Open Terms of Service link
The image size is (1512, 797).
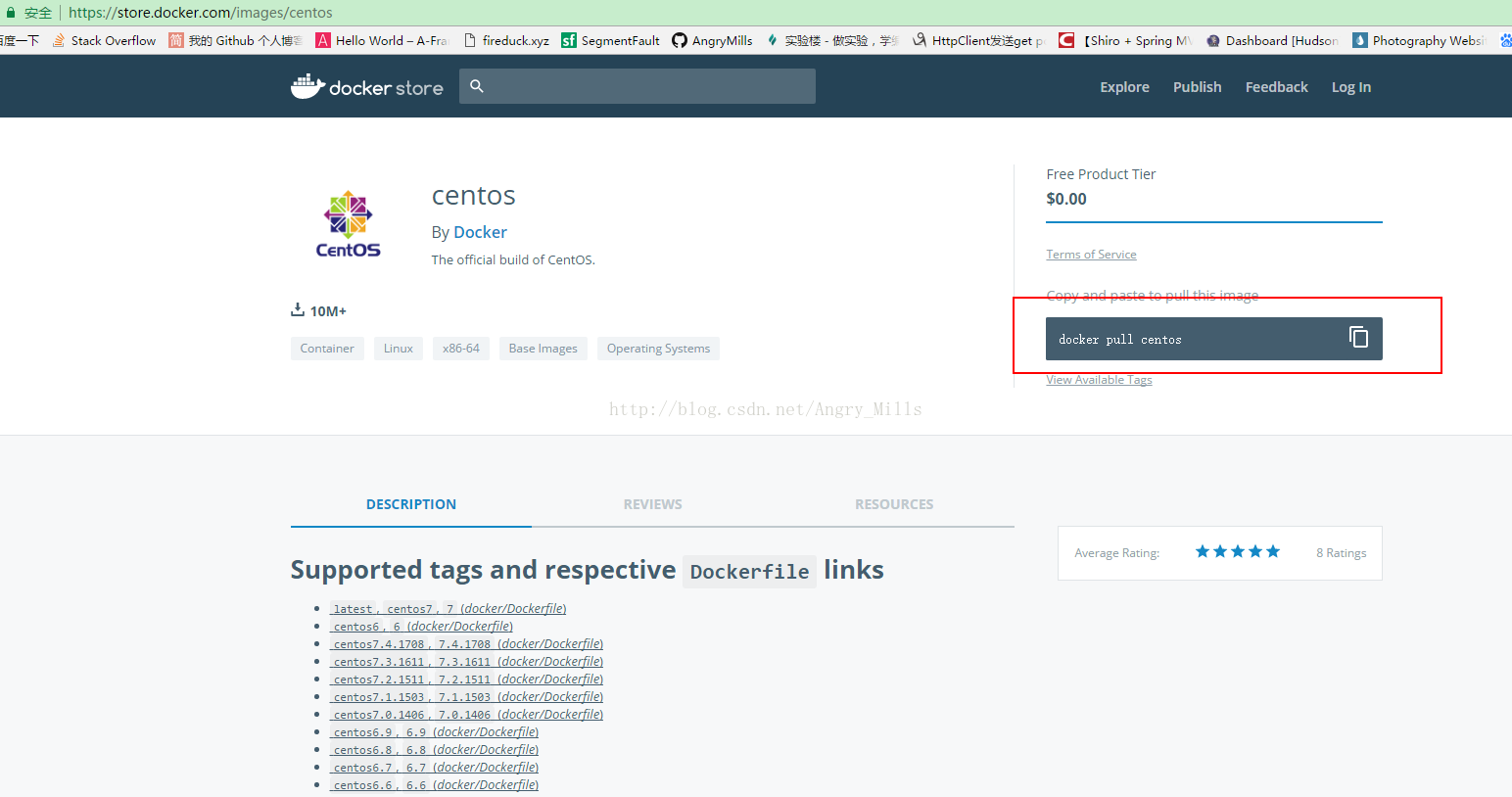pos(1091,255)
